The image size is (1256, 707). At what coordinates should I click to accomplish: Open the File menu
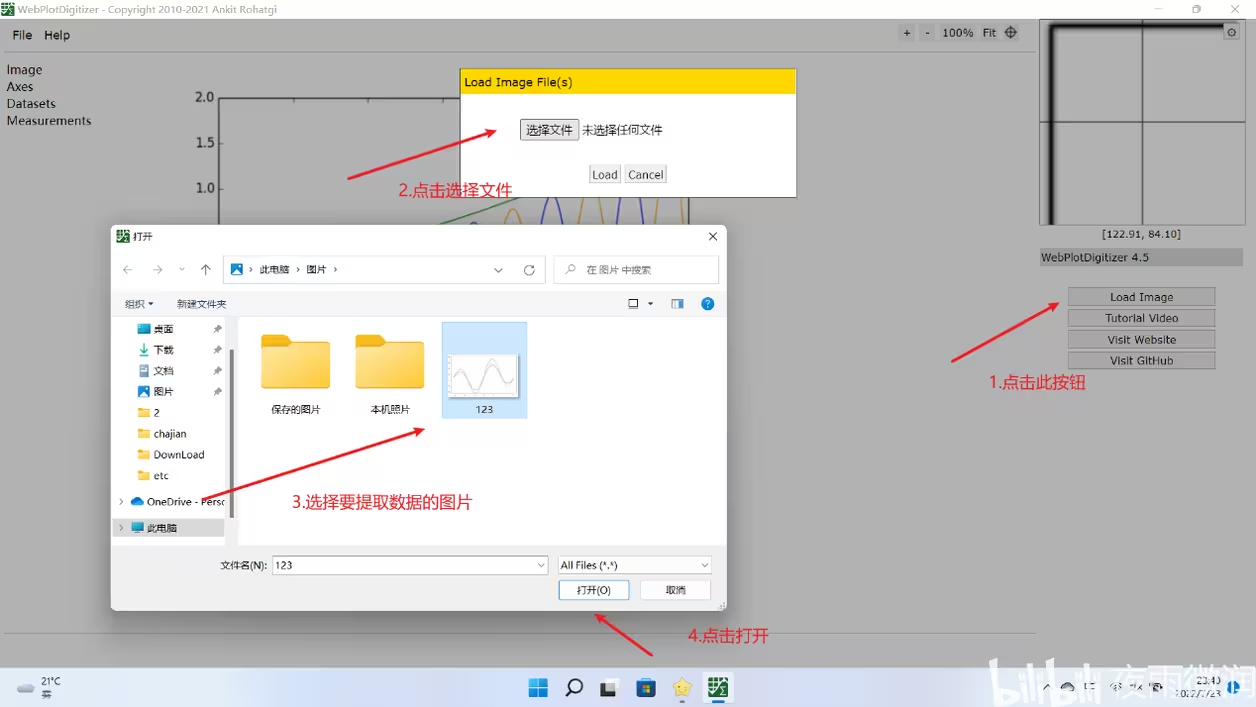(21, 34)
